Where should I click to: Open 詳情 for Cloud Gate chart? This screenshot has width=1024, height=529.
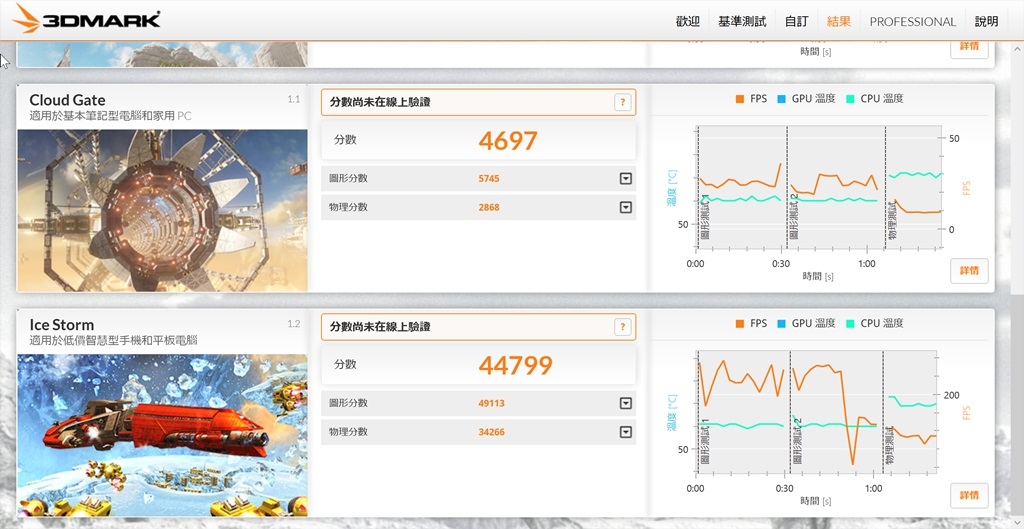pyautogui.click(x=969, y=270)
